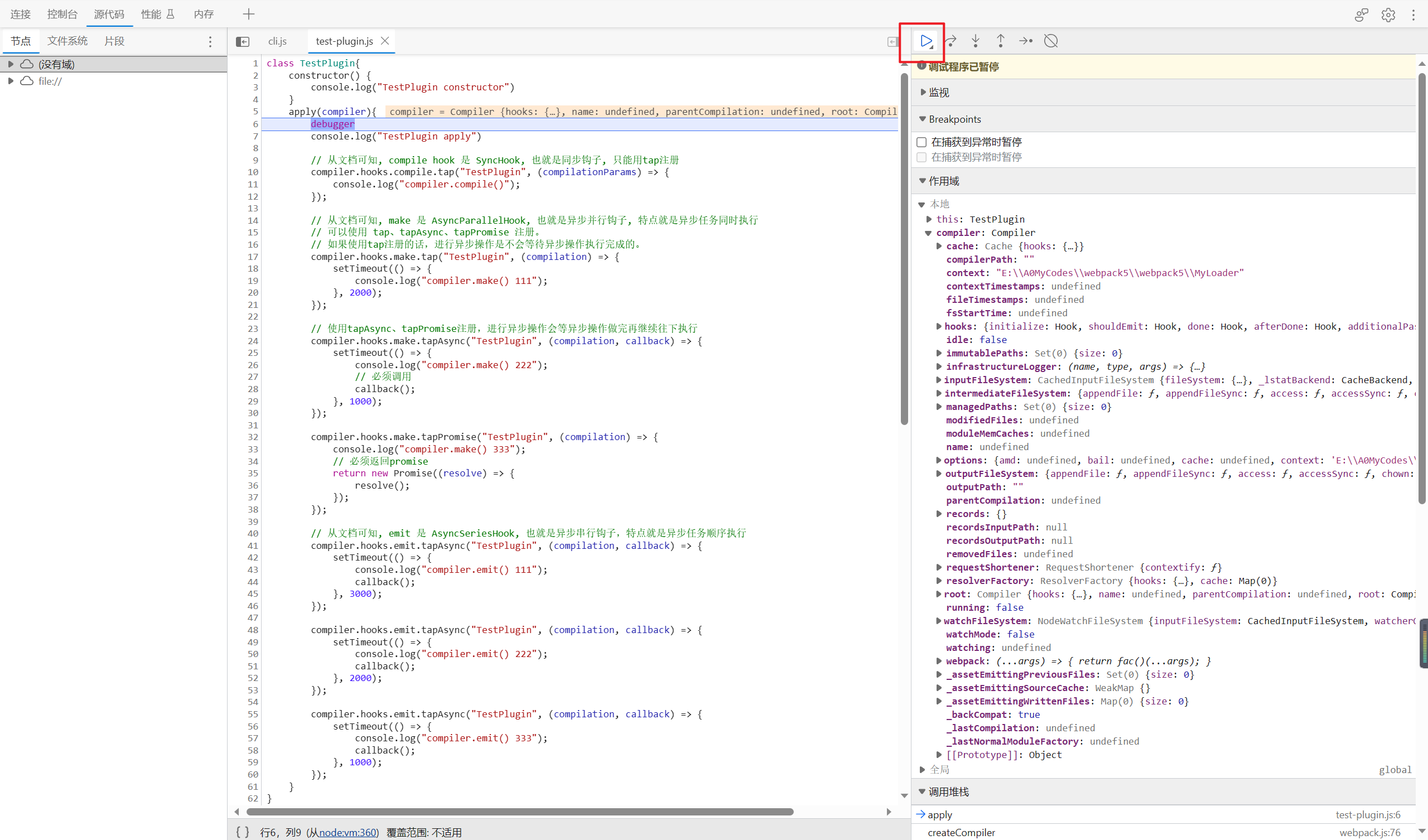1428x840 pixels.
Task: Switch to the 控制台 console tab
Action: [62, 14]
